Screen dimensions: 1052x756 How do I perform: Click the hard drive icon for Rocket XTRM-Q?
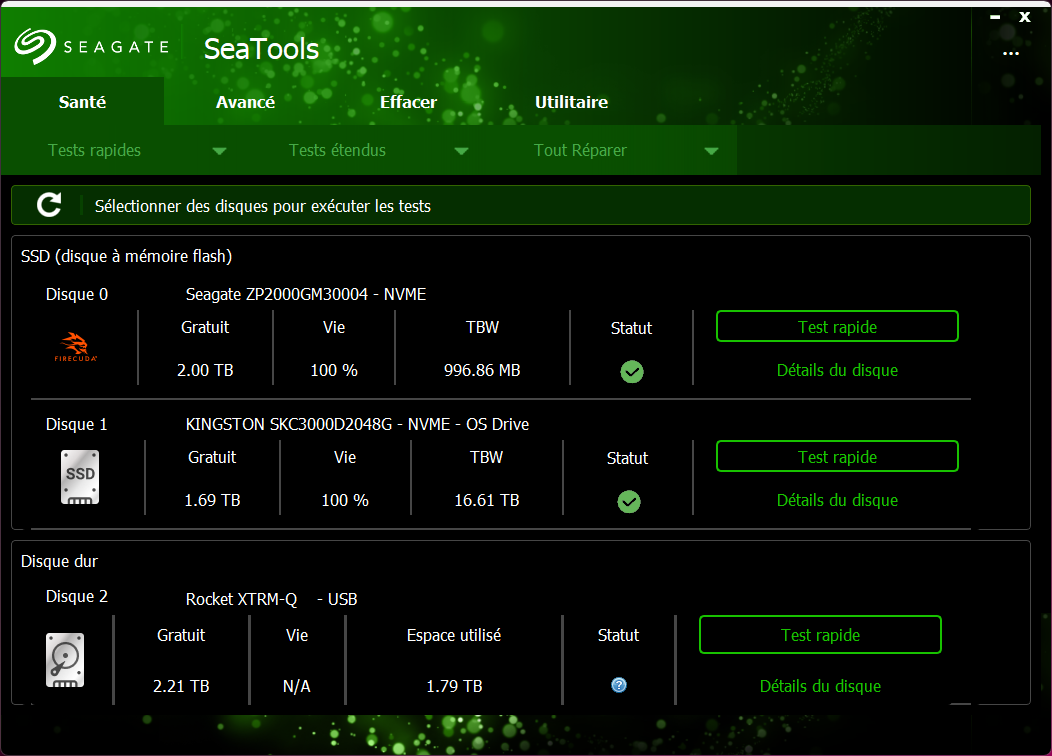coord(64,659)
